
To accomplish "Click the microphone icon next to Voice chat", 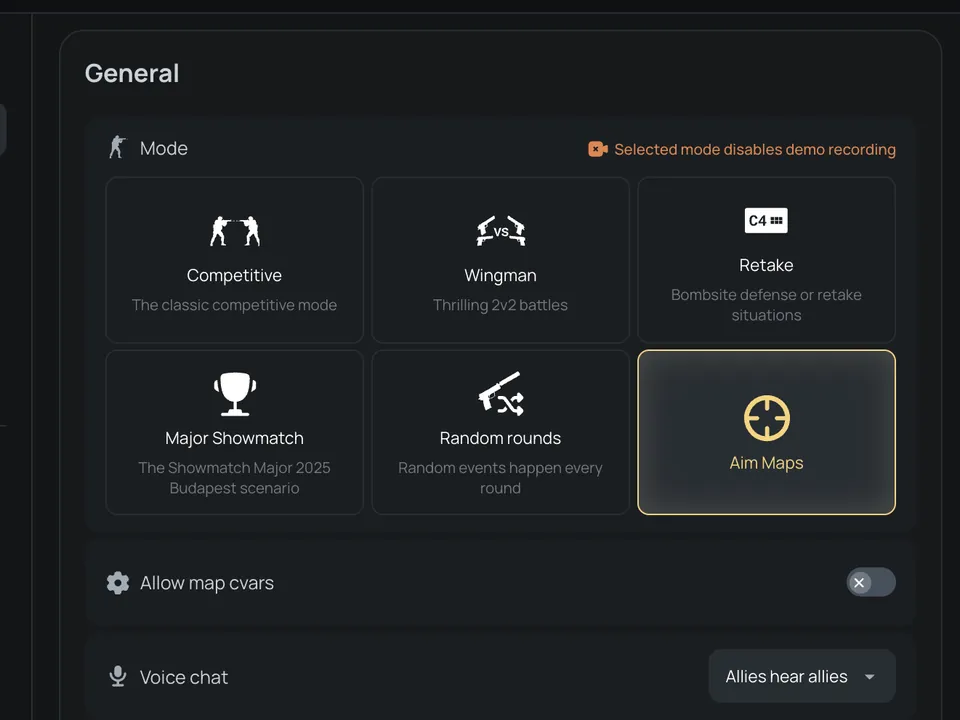I will [118, 677].
